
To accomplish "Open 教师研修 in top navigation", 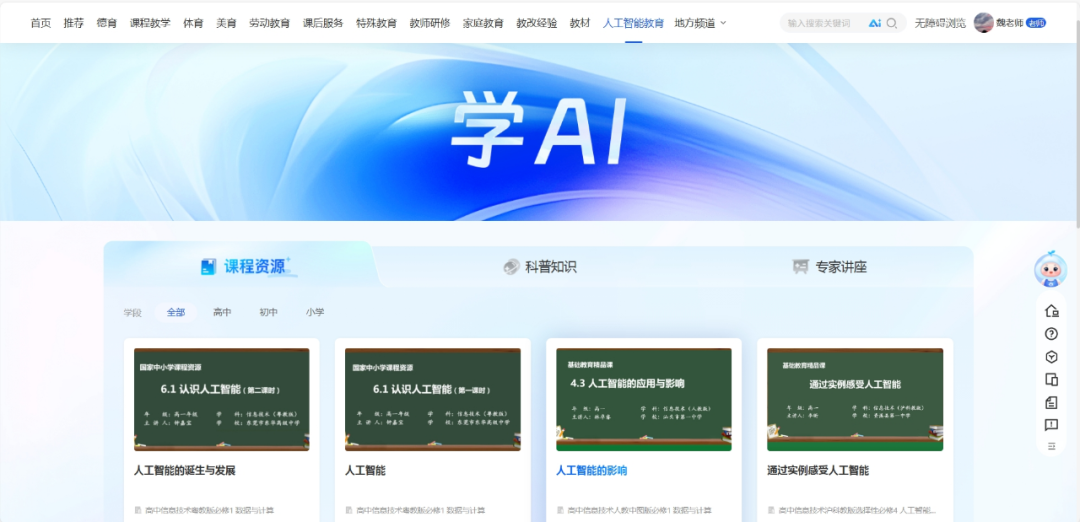I will (x=430, y=23).
